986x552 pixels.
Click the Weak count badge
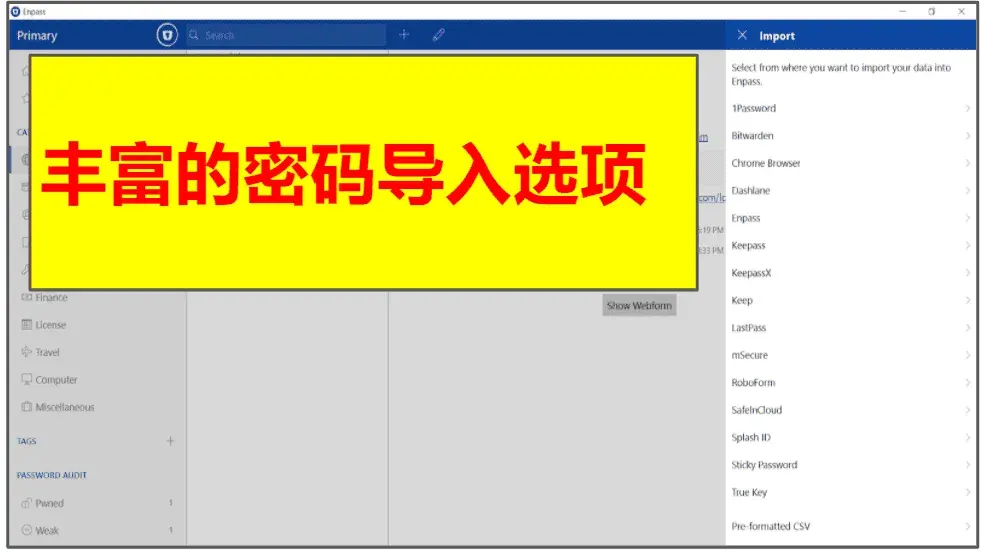[x=170, y=531]
